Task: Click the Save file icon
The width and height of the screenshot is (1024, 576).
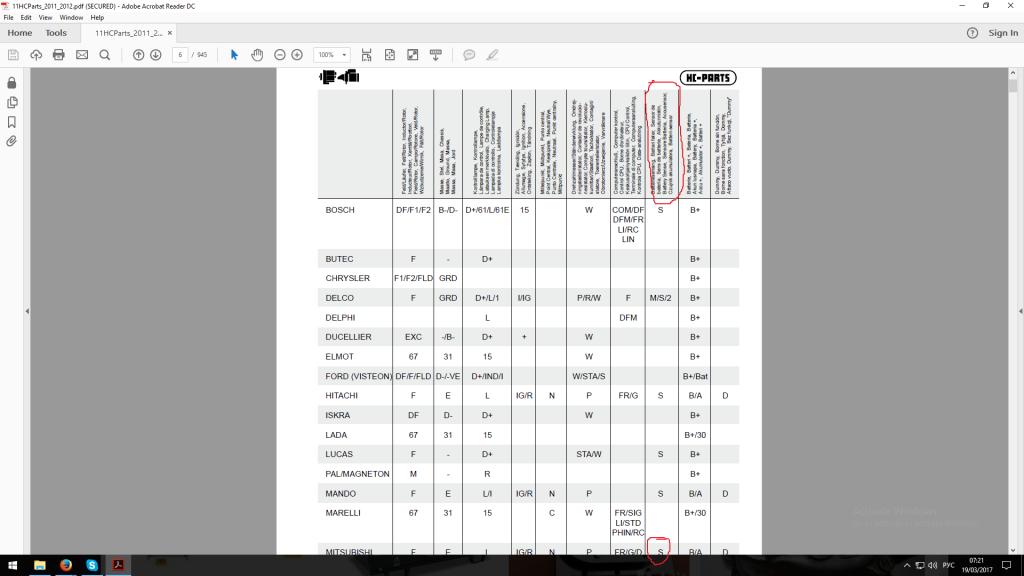Action: coord(13,55)
